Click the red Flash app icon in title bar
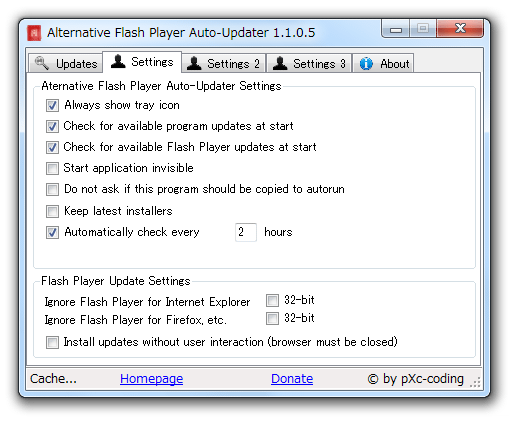Image resolution: width=513 pixels, height=421 pixels. coord(34,33)
